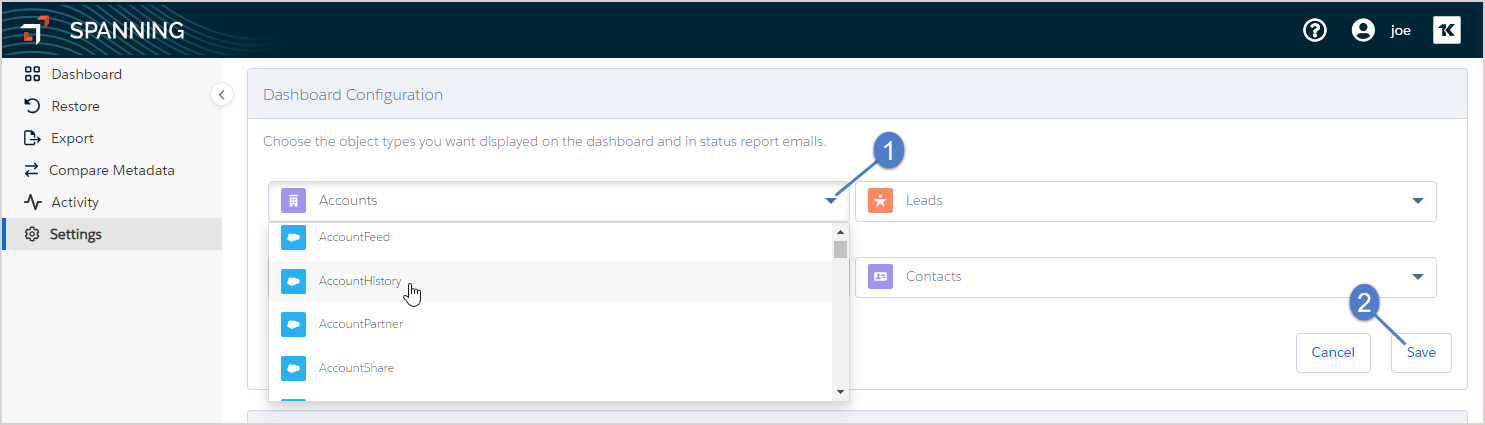Click the Compare Metadata arrows icon
1485x425 pixels.
pyautogui.click(x=32, y=170)
